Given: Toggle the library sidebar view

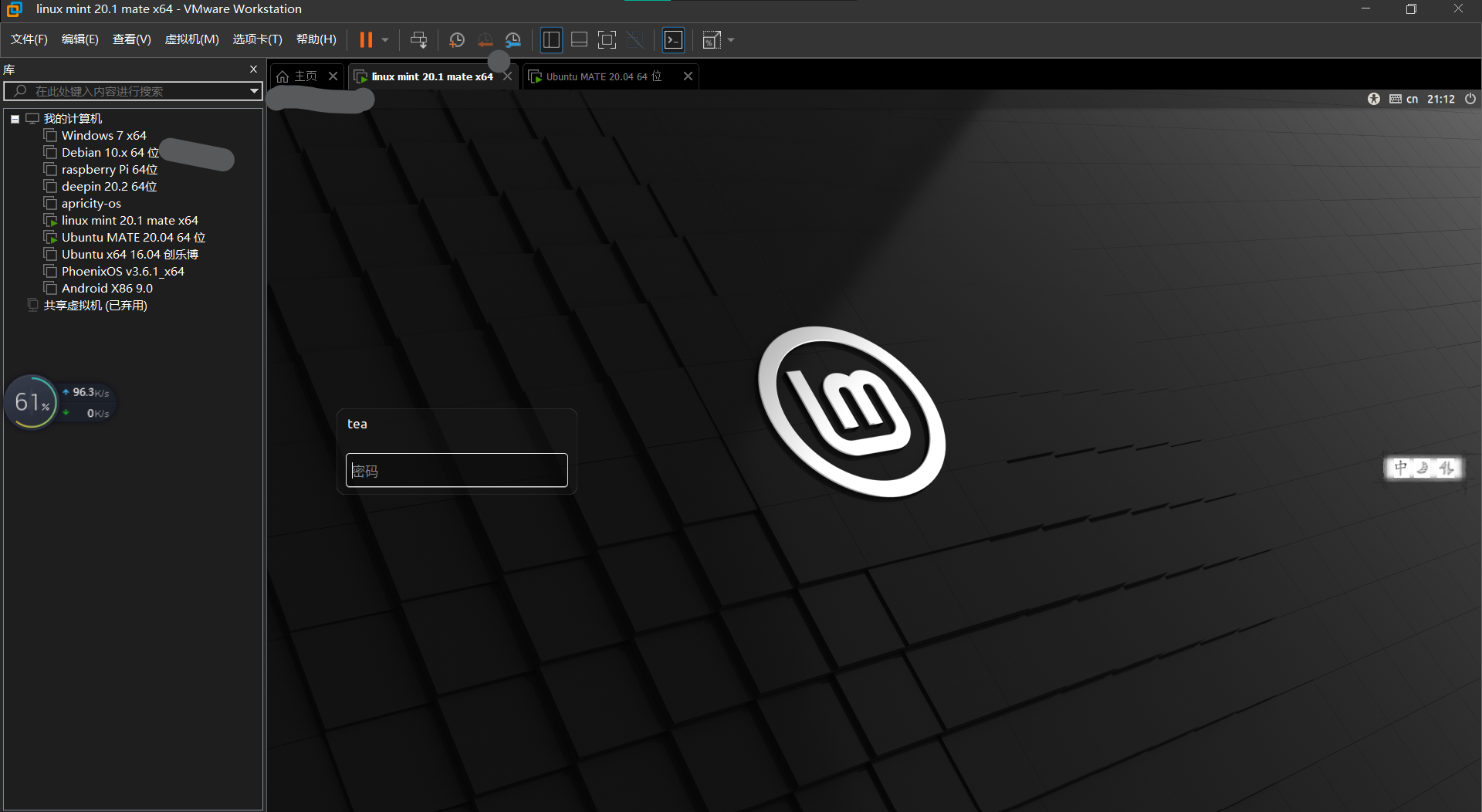Looking at the screenshot, I should pyautogui.click(x=551, y=39).
